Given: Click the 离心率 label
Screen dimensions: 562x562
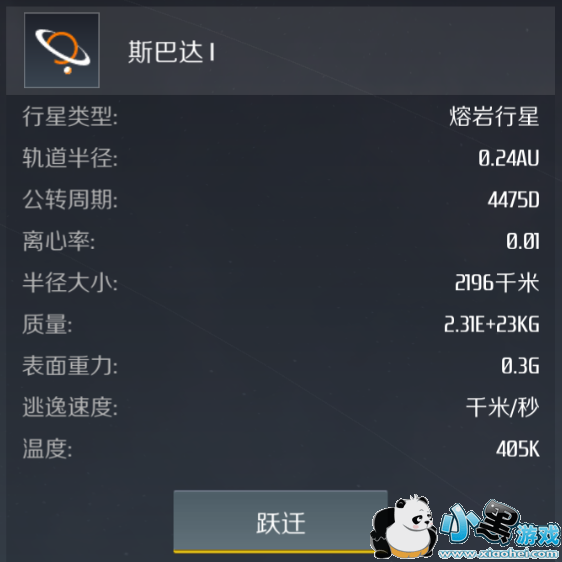Looking at the screenshot, I should pyautogui.click(x=58, y=241).
